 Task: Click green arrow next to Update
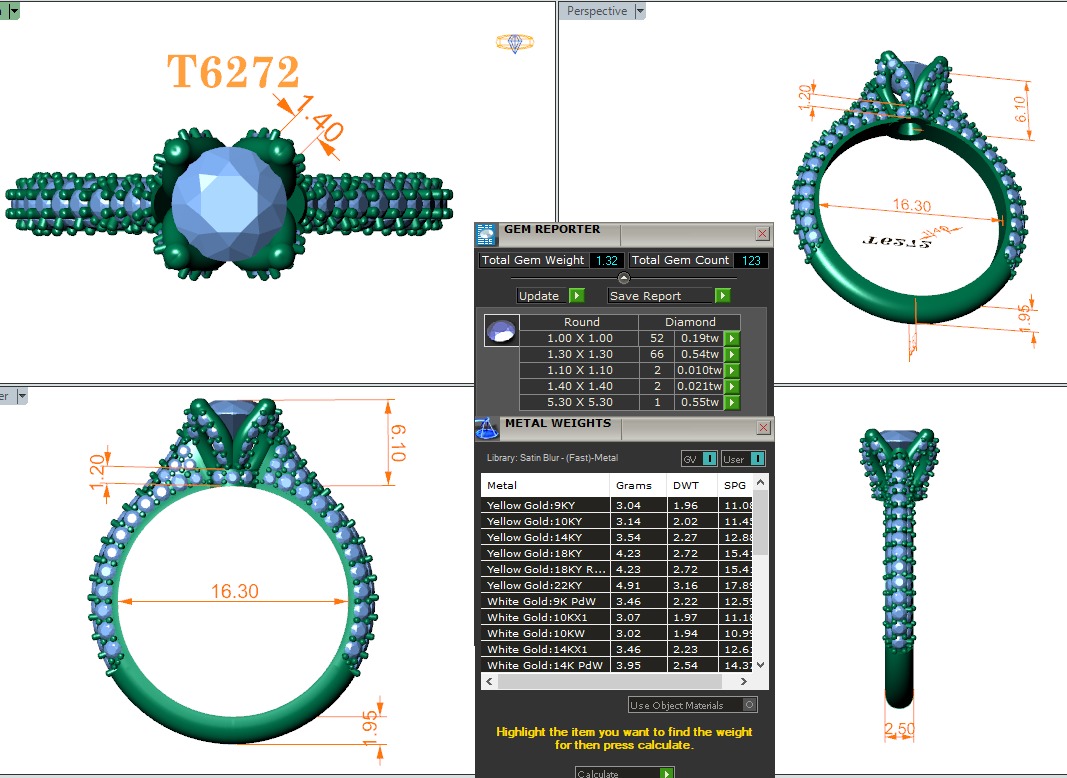click(577, 296)
